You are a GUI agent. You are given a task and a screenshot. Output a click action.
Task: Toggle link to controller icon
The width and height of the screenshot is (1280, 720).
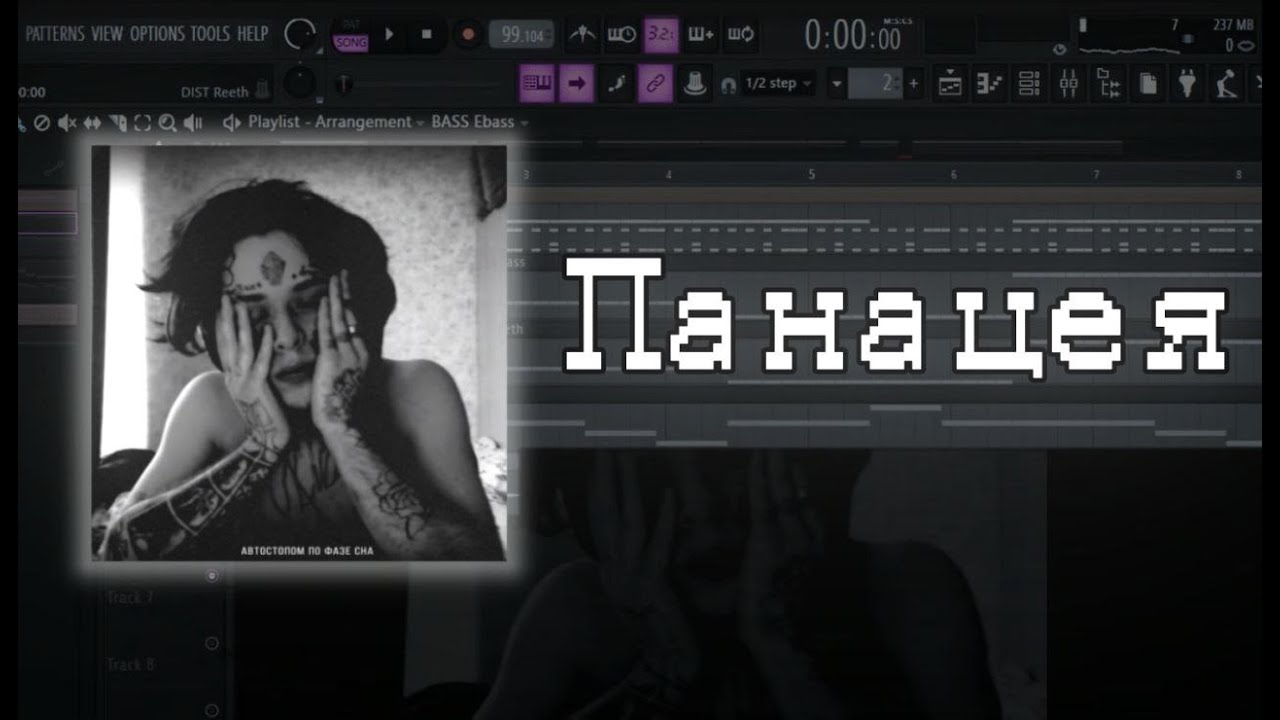point(655,84)
